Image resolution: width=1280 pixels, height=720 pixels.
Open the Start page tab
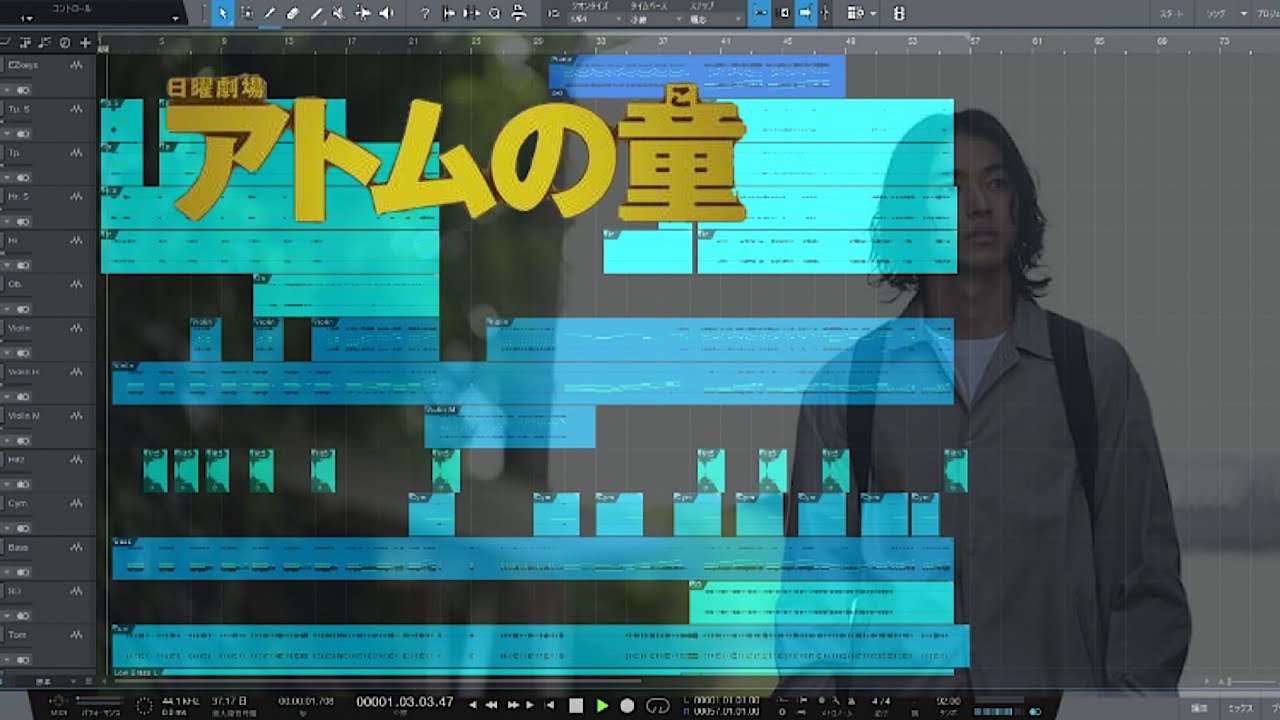point(1171,14)
